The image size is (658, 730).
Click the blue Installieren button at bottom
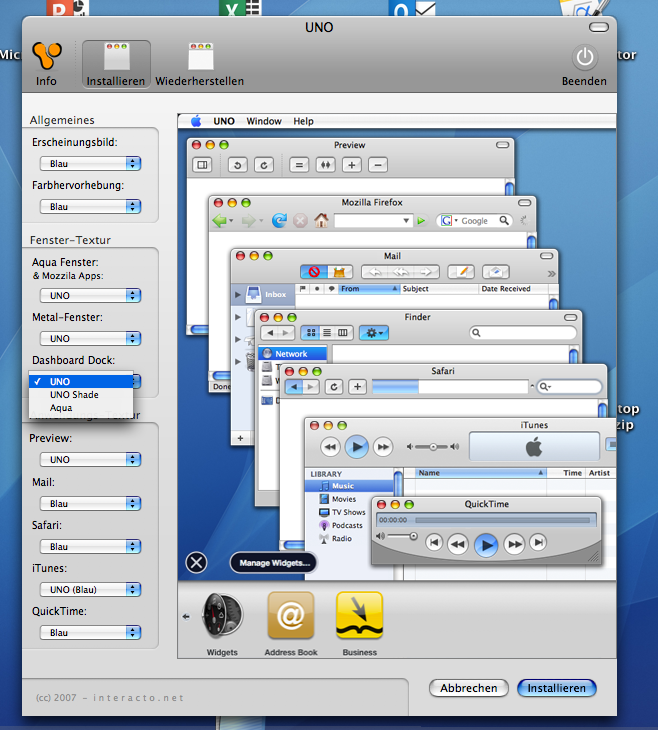(x=556, y=688)
